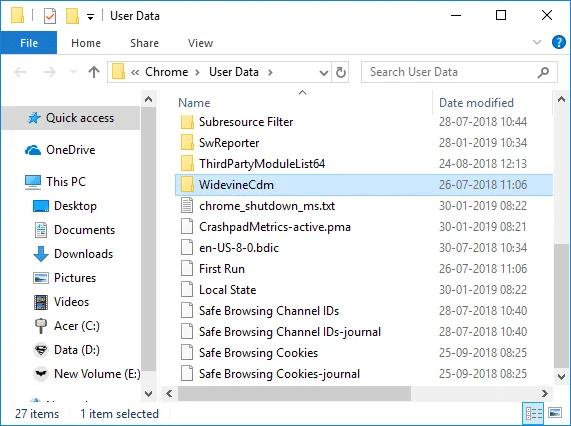Switch to details view in status bar
The height and width of the screenshot is (426, 571).
[x=533, y=413]
